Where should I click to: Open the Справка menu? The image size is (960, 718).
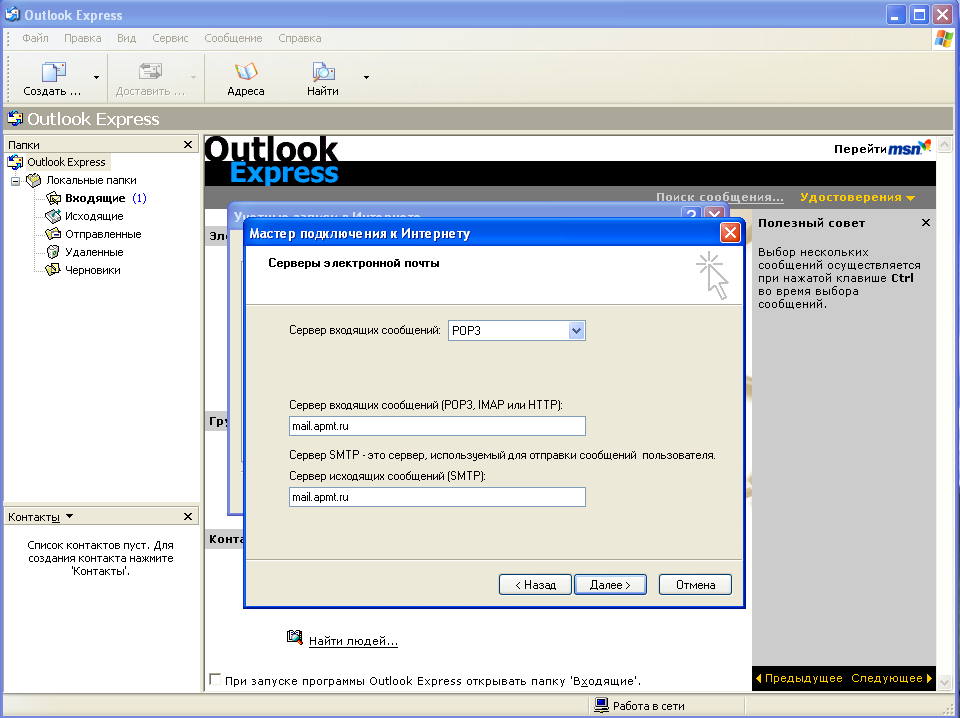tap(299, 38)
